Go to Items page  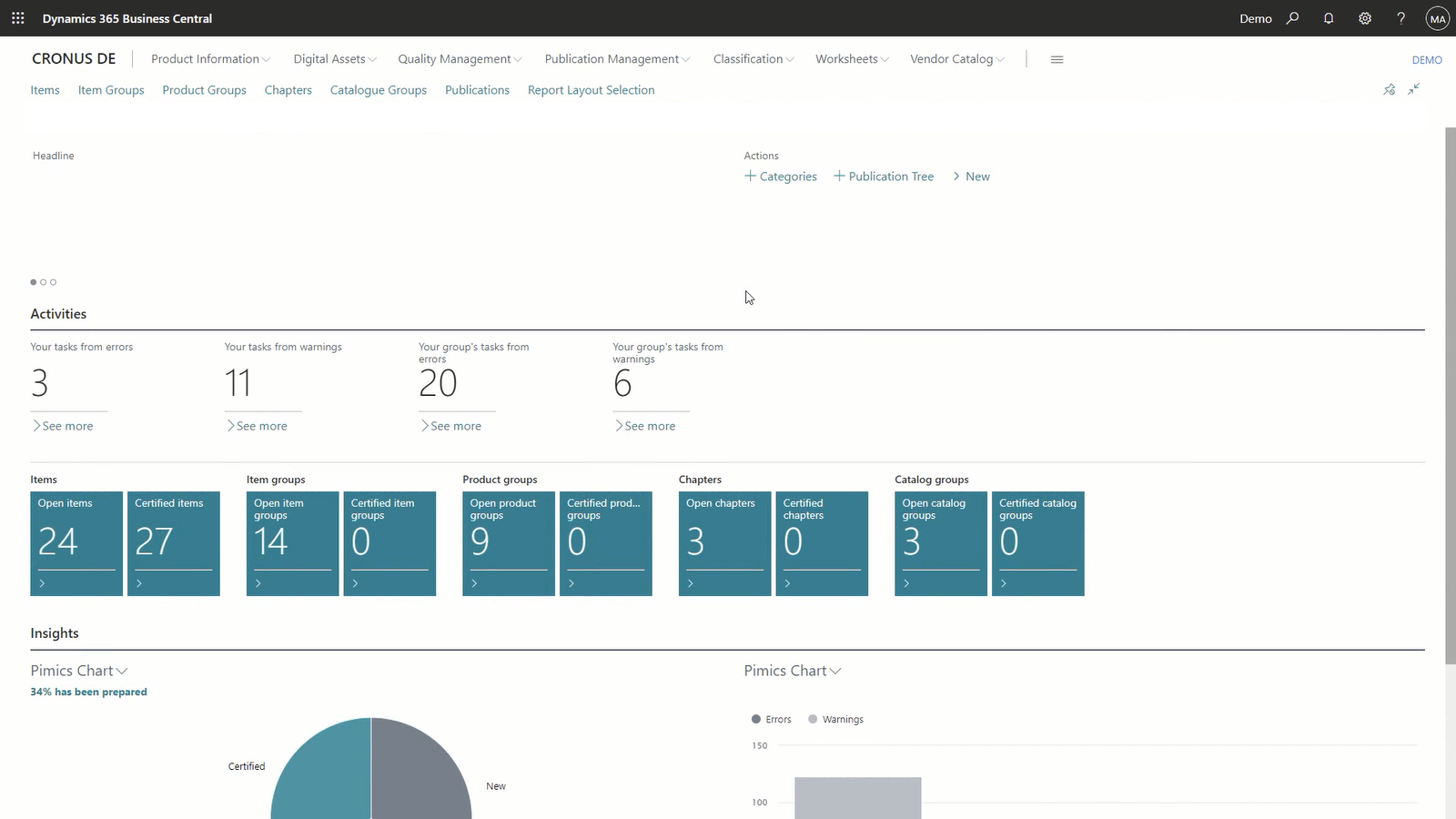pos(45,90)
